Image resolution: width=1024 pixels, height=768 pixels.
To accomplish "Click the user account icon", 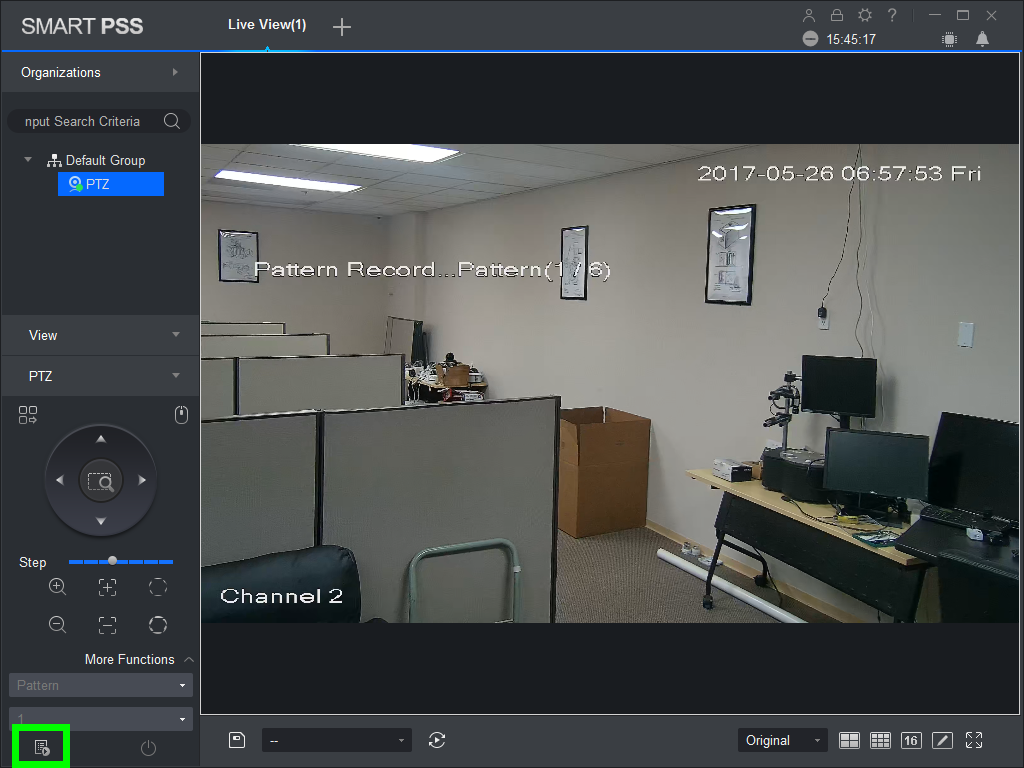I will (808, 15).
